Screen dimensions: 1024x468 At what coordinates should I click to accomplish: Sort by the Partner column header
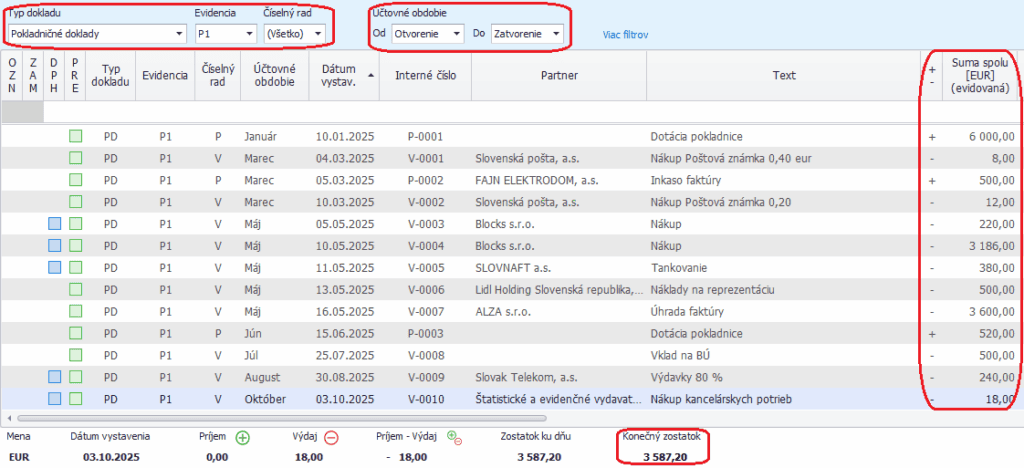point(559,75)
